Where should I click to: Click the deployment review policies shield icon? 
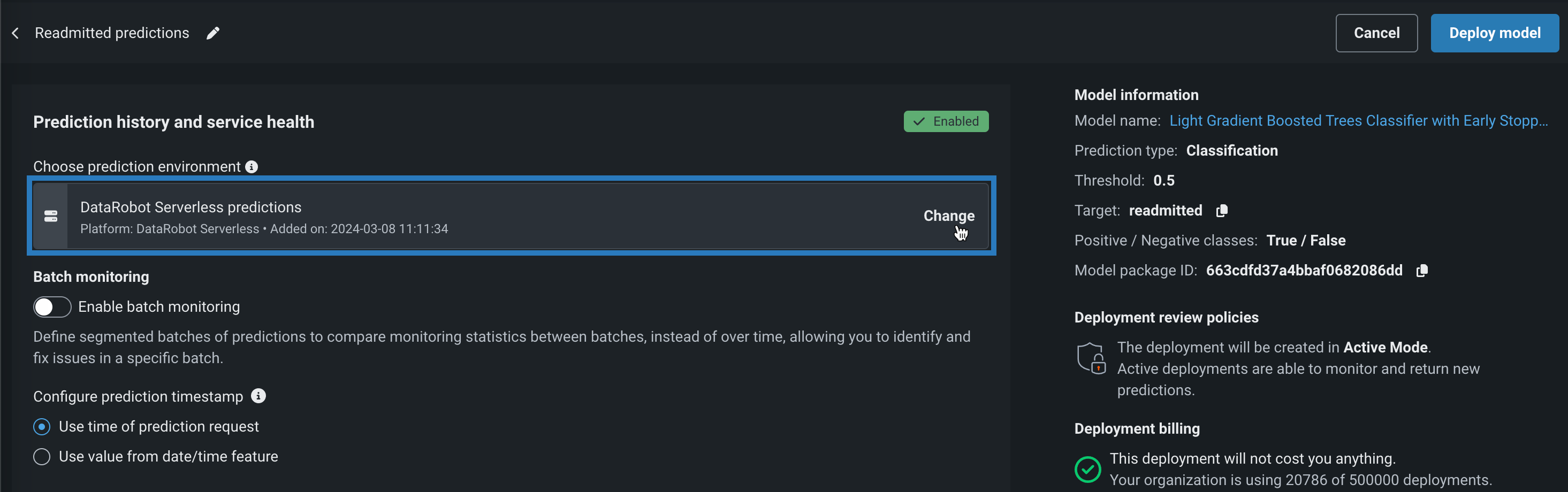pos(1090,358)
